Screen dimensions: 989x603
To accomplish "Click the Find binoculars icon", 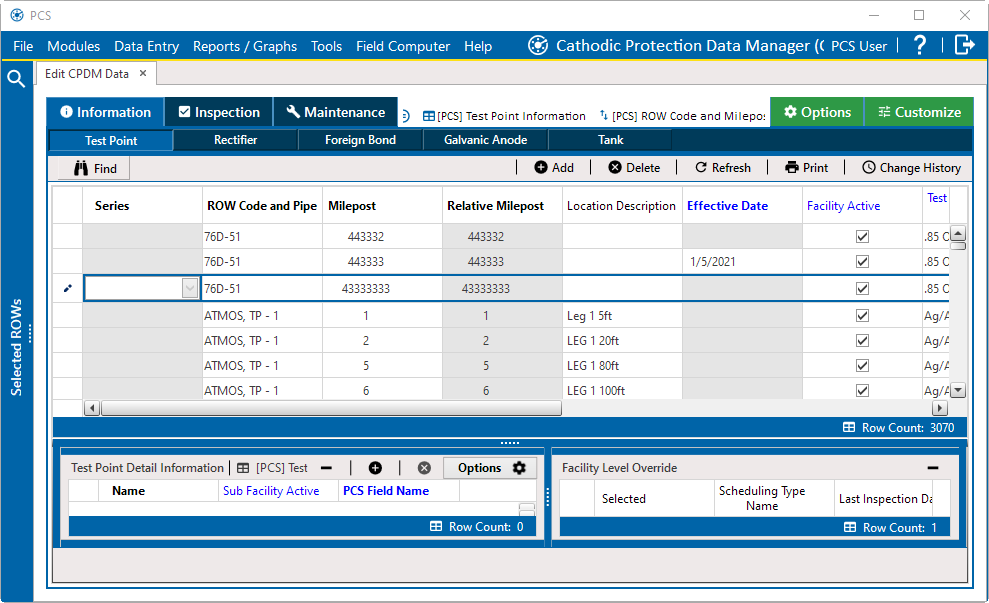I will pyautogui.click(x=81, y=168).
